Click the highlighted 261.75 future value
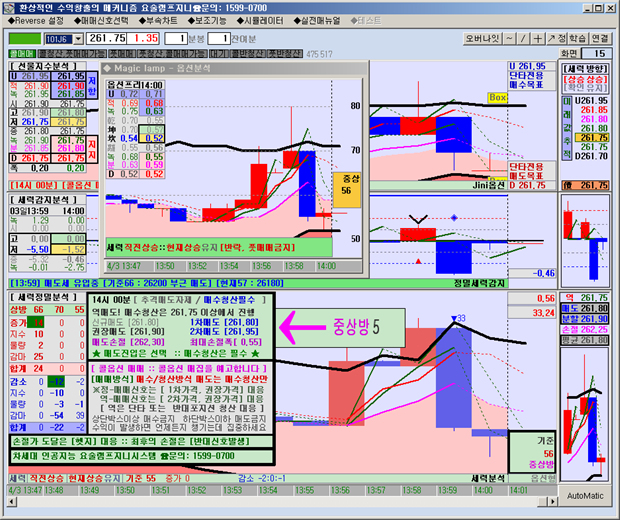 click(x=592, y=137)
